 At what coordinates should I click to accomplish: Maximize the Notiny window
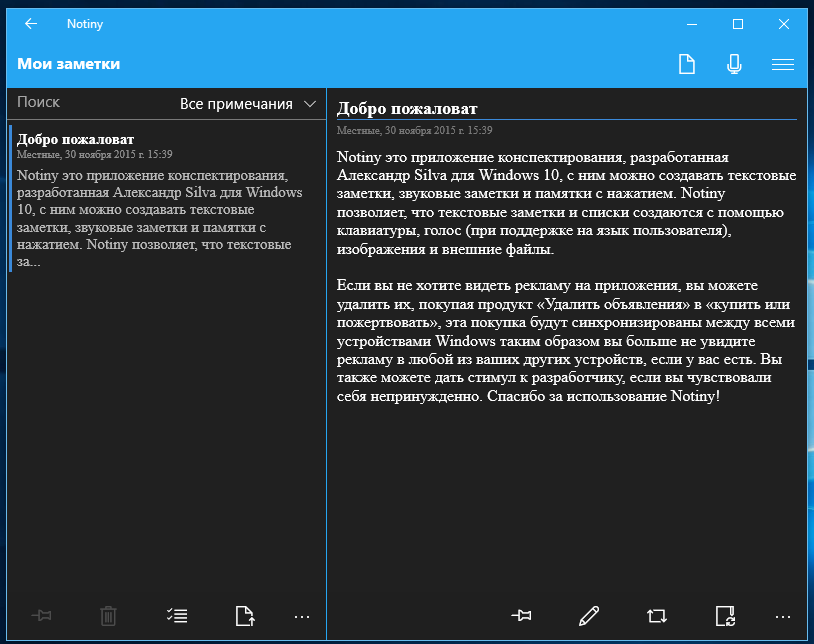click(x=738, y=24)
